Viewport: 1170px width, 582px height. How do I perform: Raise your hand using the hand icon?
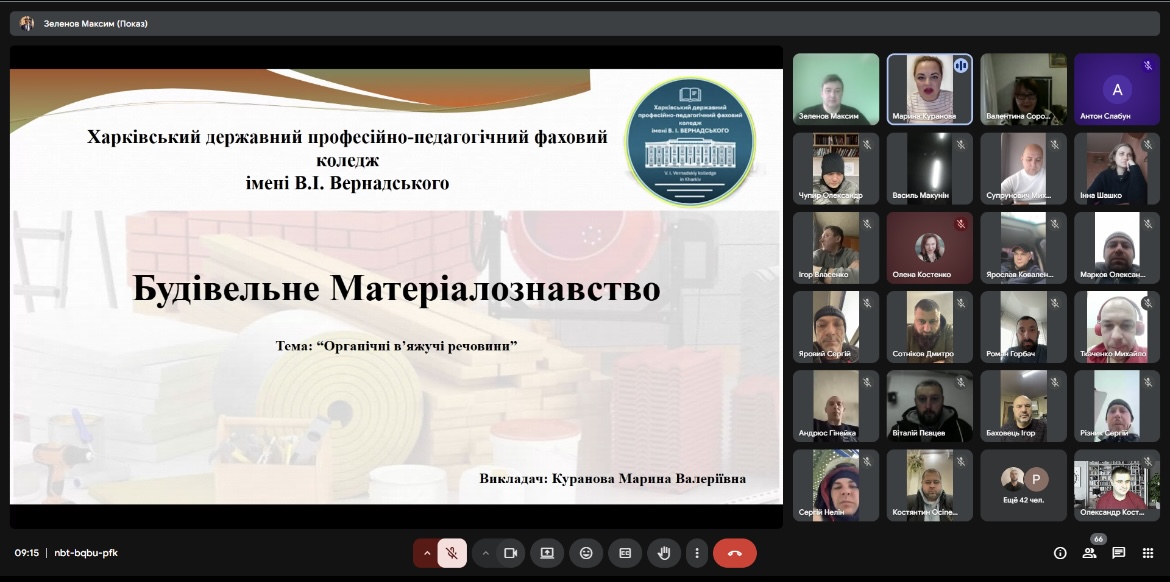[x=662, y=553]
